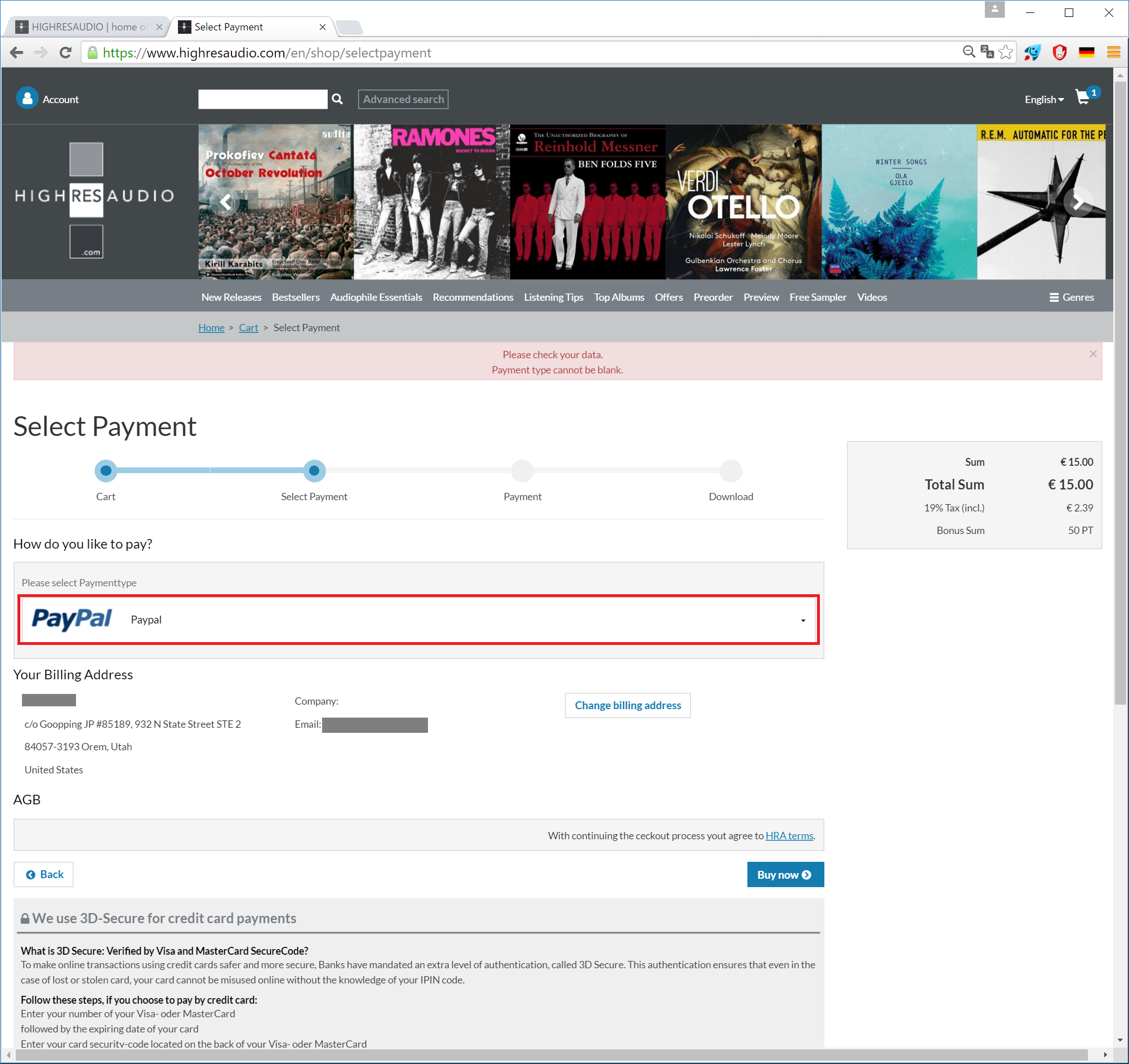Click the browser back arrow

click(x=16, y=53)
